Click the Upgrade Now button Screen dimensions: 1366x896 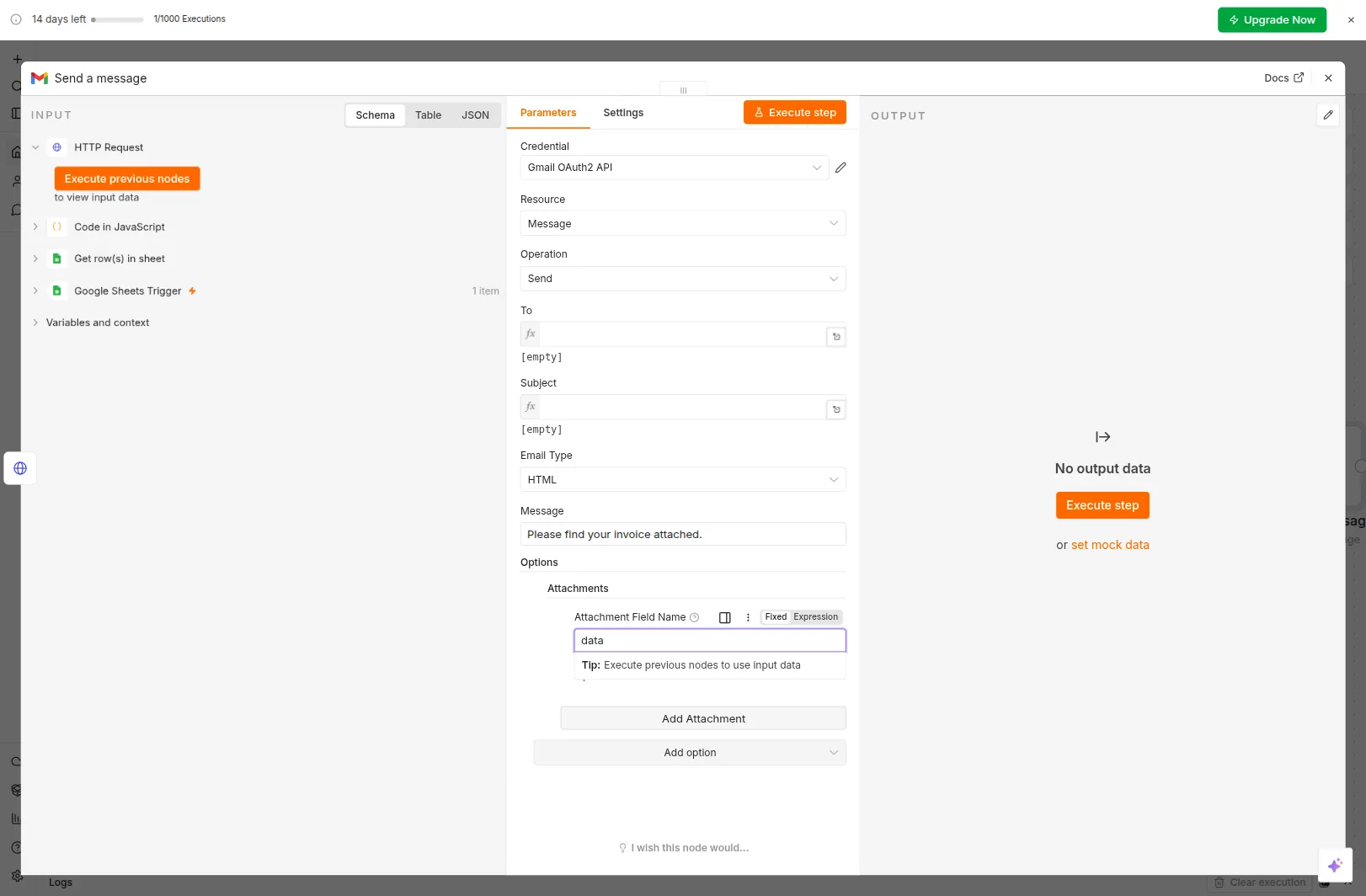(x=1272, y=19)
